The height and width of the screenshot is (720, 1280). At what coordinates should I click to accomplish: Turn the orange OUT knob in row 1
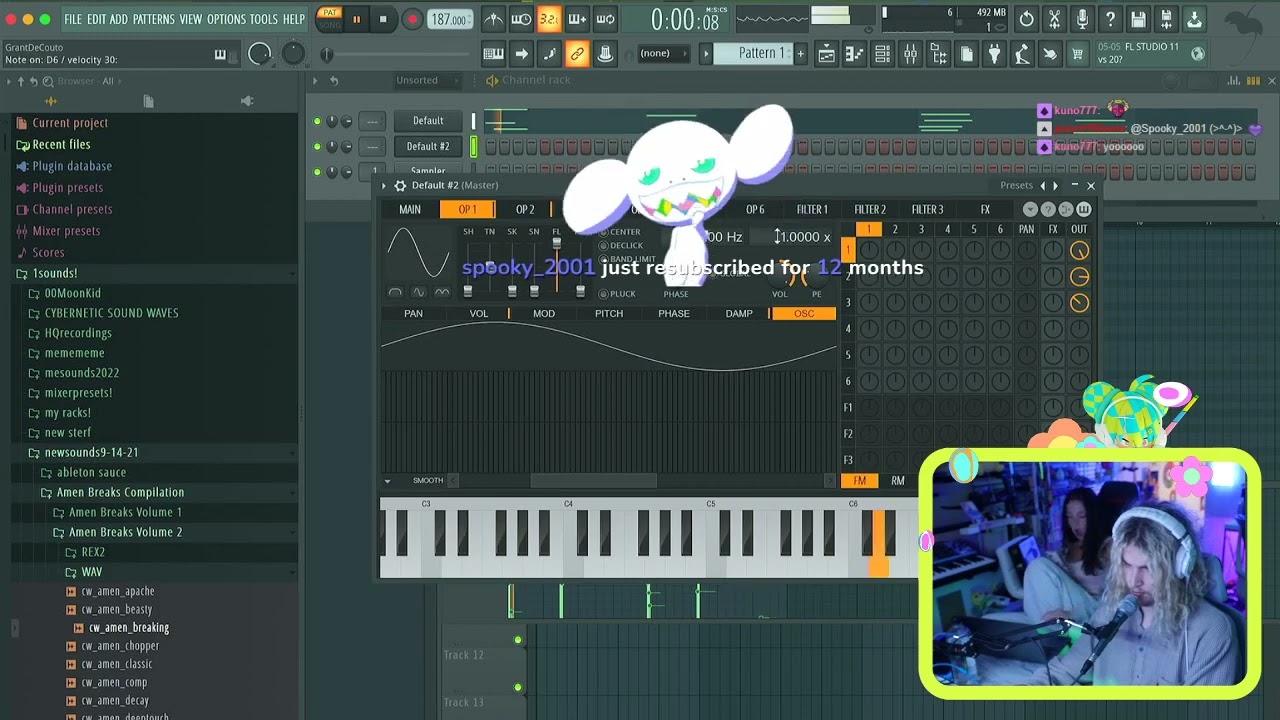pyautogui.click(x=1079, y=251)
